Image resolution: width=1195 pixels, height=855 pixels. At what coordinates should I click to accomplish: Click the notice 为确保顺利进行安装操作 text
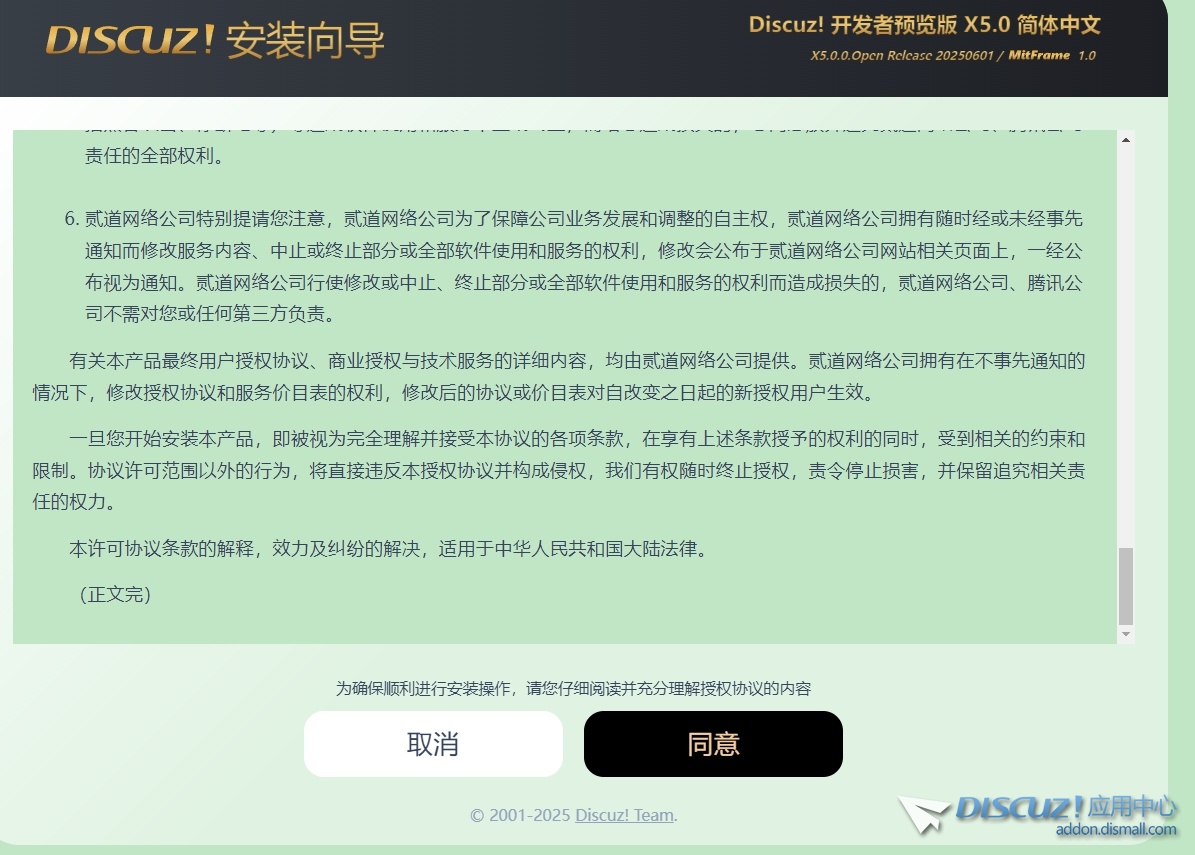573,689
